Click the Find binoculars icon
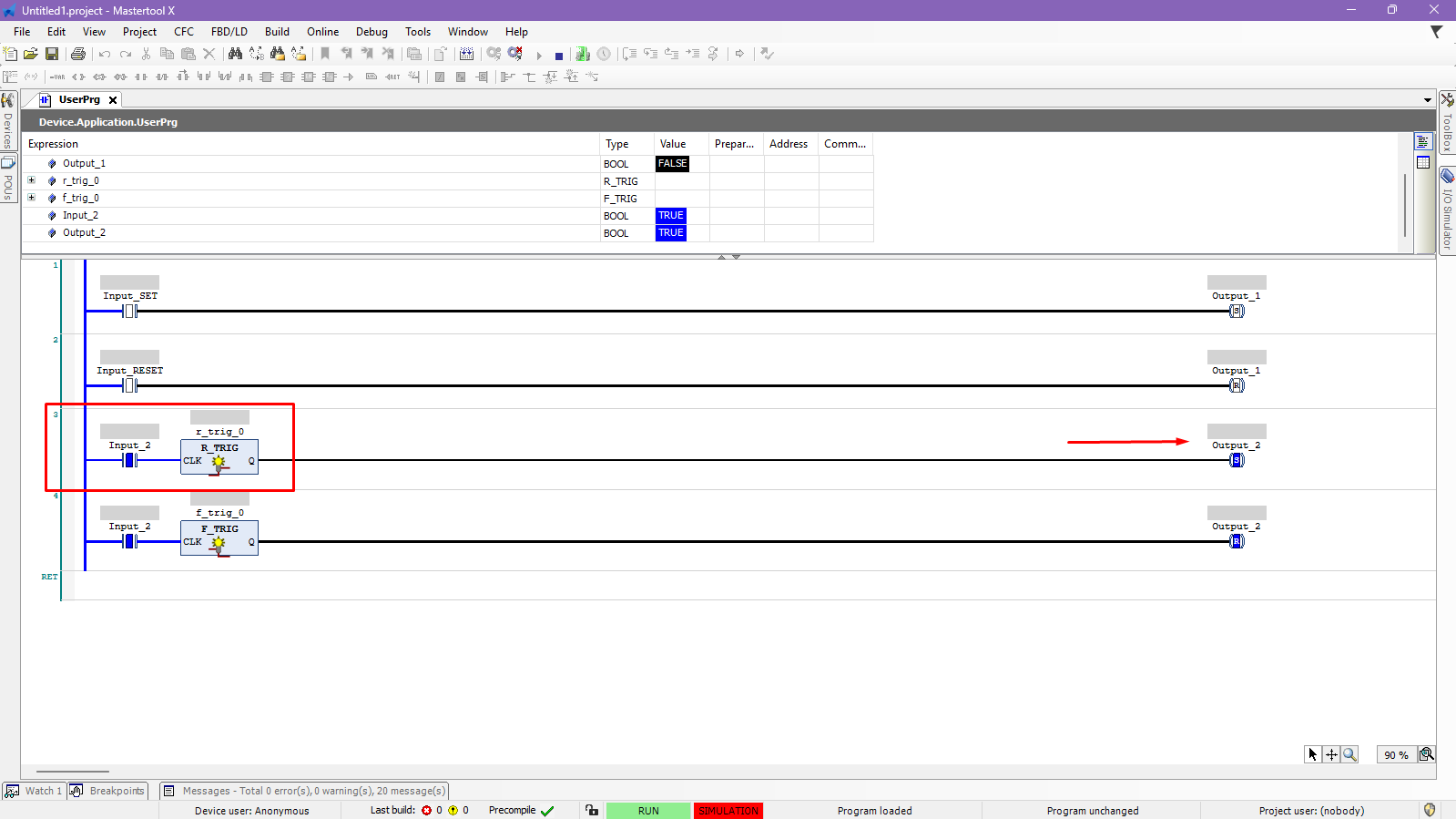Screen dimensions: 1456x819 (x=235, y=54)
